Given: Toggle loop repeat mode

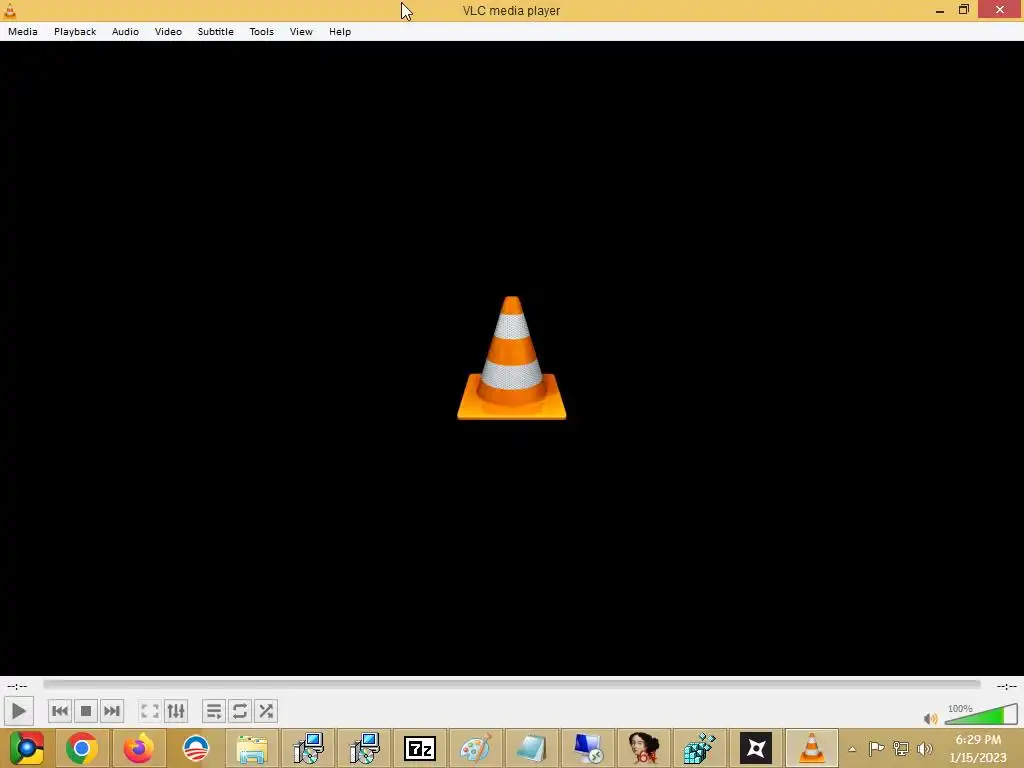Looking at the screenshot, I should (x=240, y=711).
